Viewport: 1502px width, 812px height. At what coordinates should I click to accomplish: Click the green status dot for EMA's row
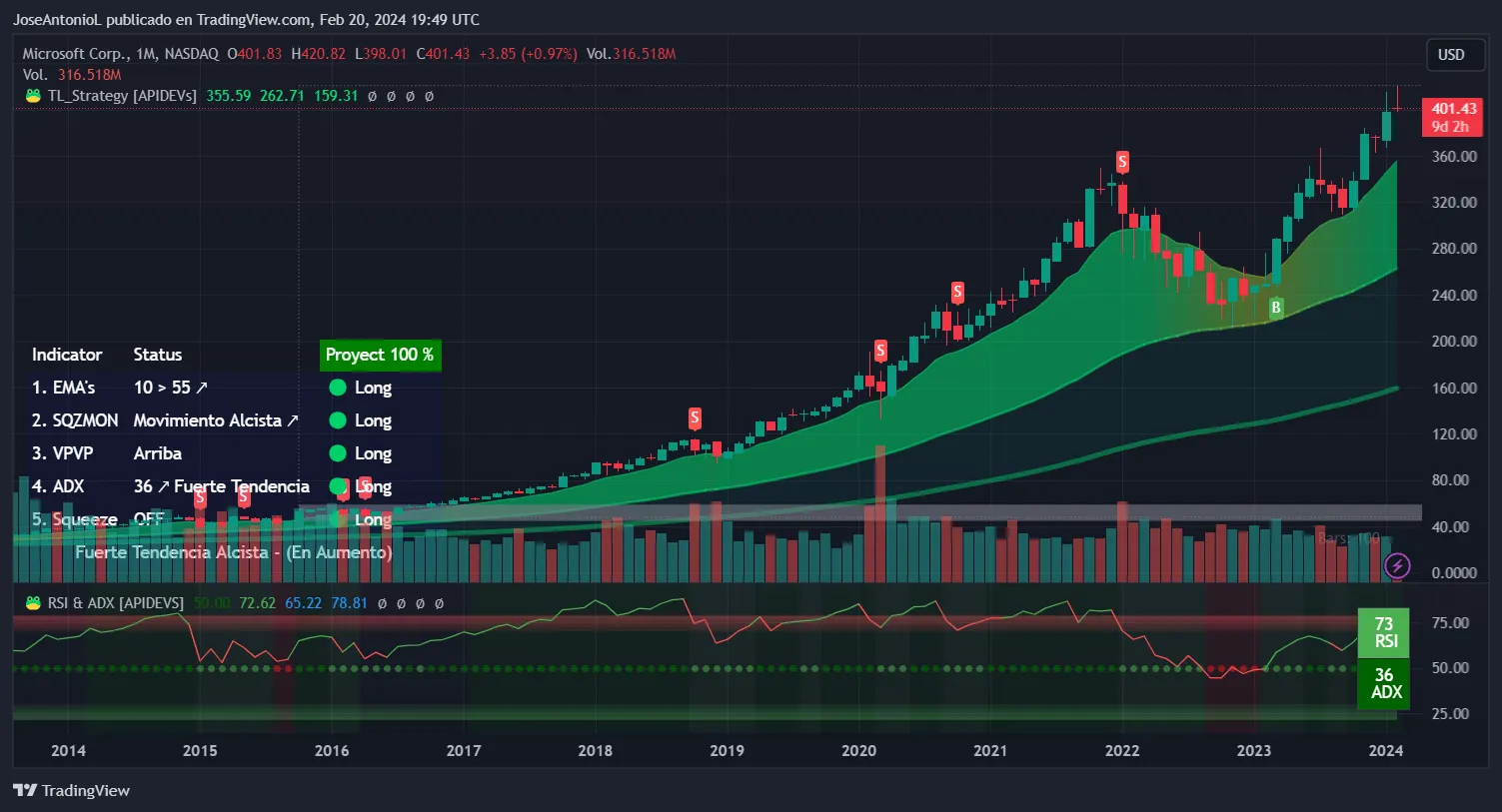pos(338,388)
